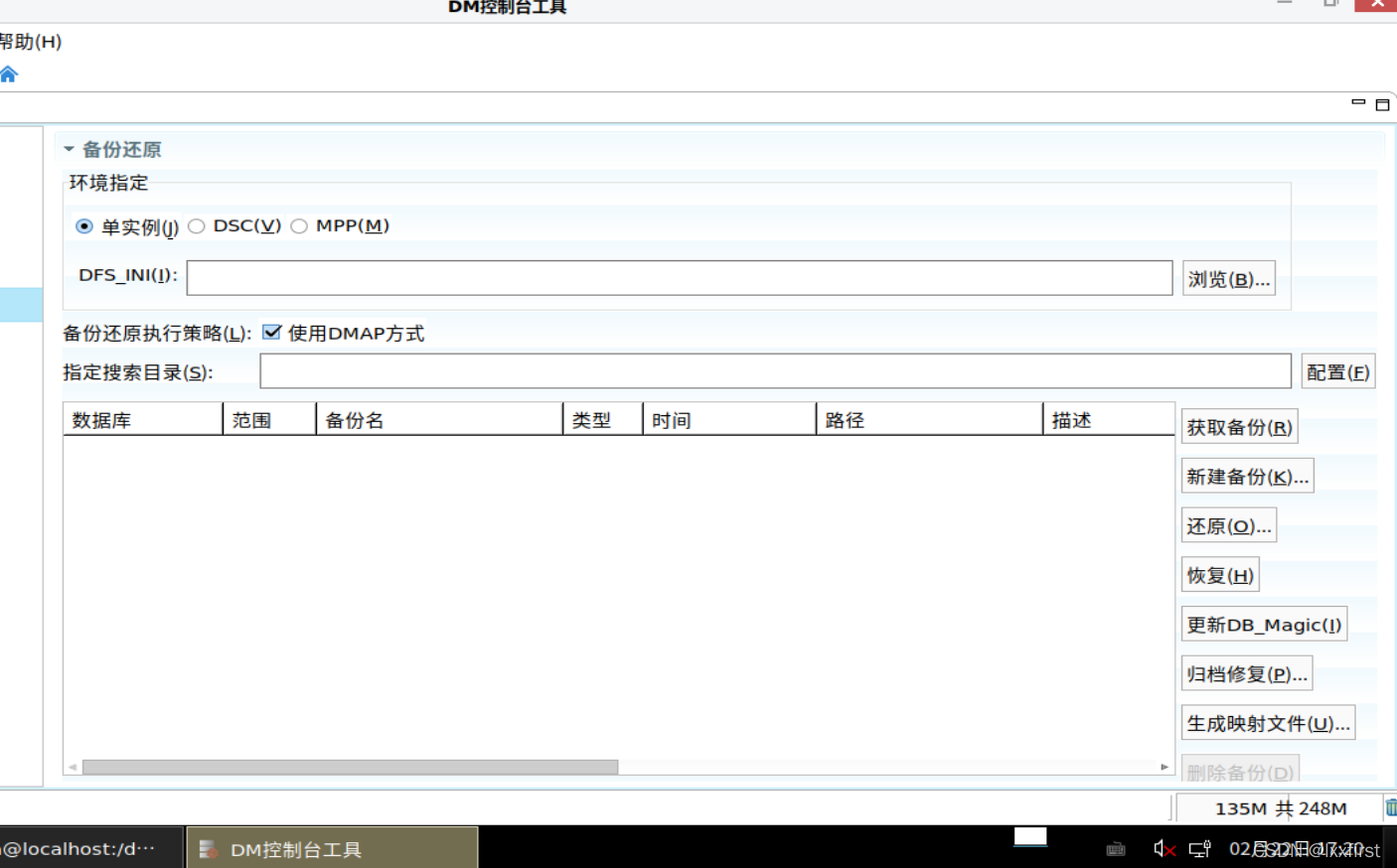Sort by 时间 column header
1397x868 pixels.
[729, 419]
